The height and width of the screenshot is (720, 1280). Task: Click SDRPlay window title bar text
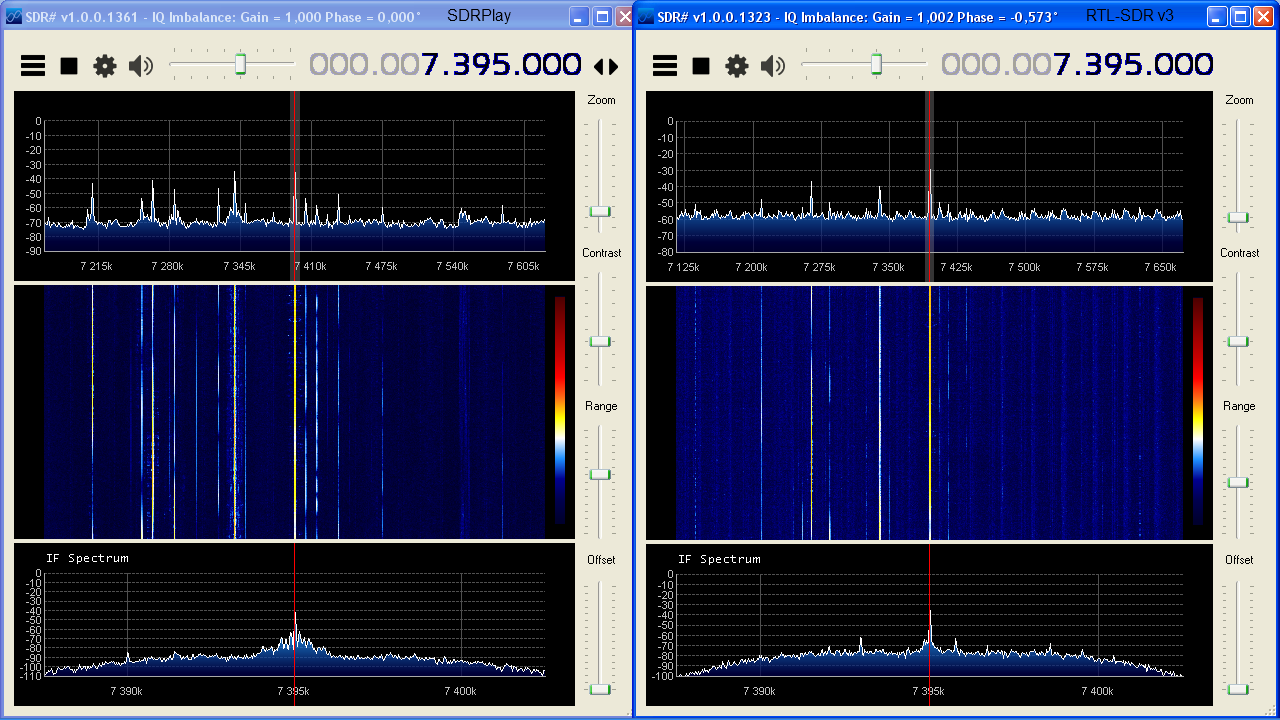(224, 17)
